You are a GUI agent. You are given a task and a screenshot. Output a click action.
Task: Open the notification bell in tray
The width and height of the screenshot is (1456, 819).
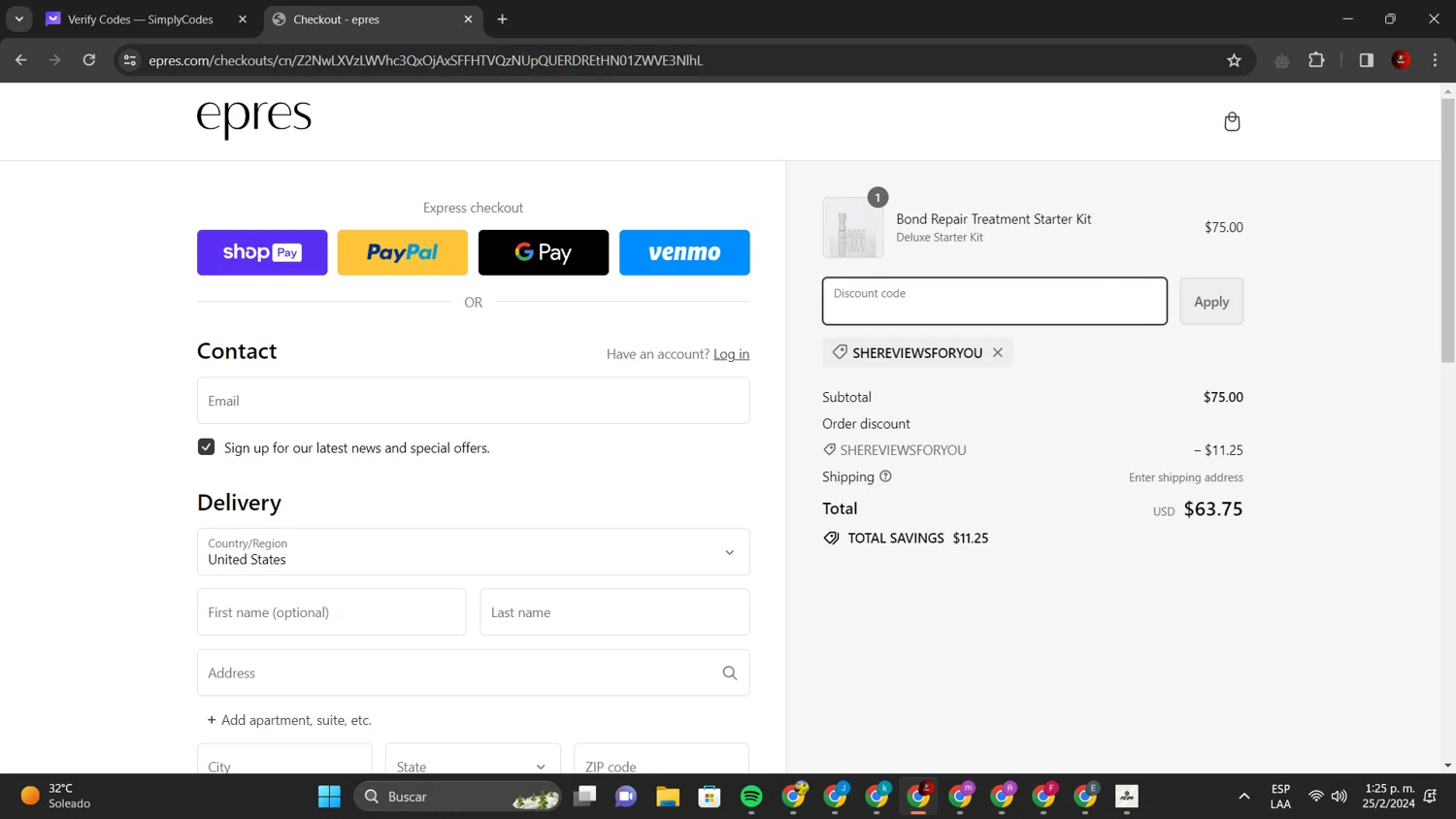1430,796
